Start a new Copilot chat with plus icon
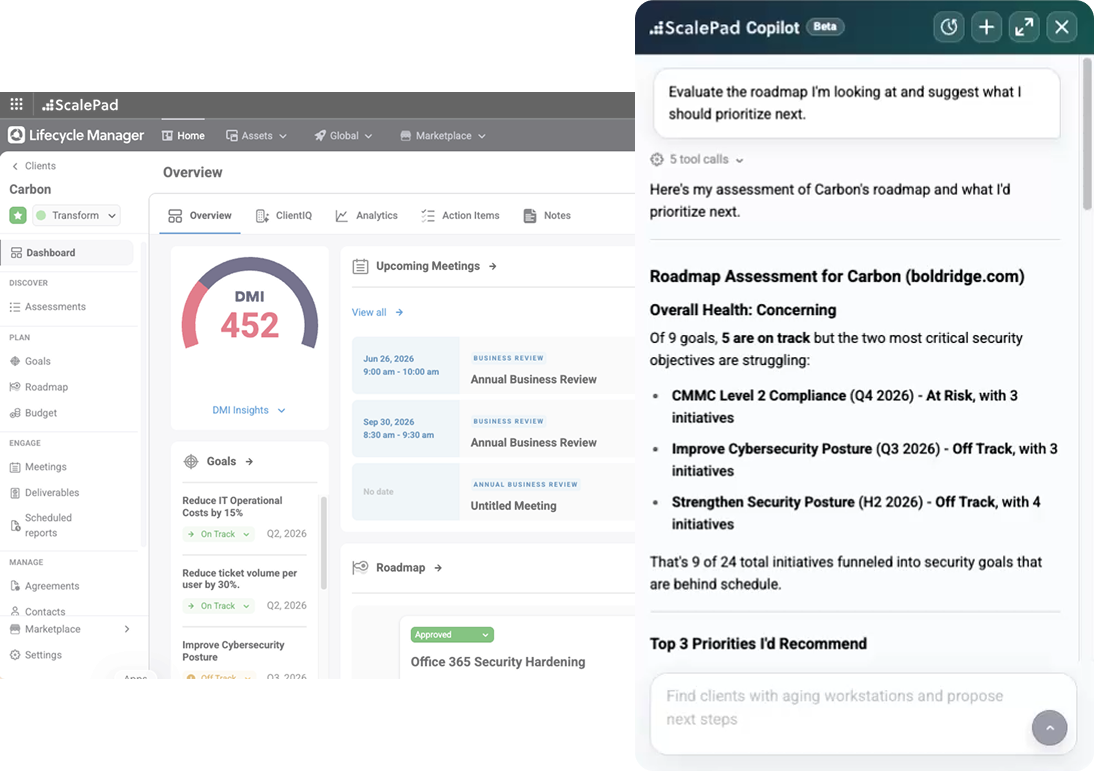Screen dimensions: 1094x771 [x=987, y=27]
